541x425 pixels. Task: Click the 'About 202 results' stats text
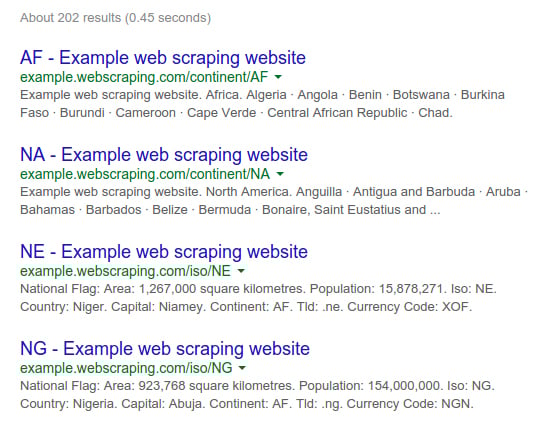coord(116,18)
